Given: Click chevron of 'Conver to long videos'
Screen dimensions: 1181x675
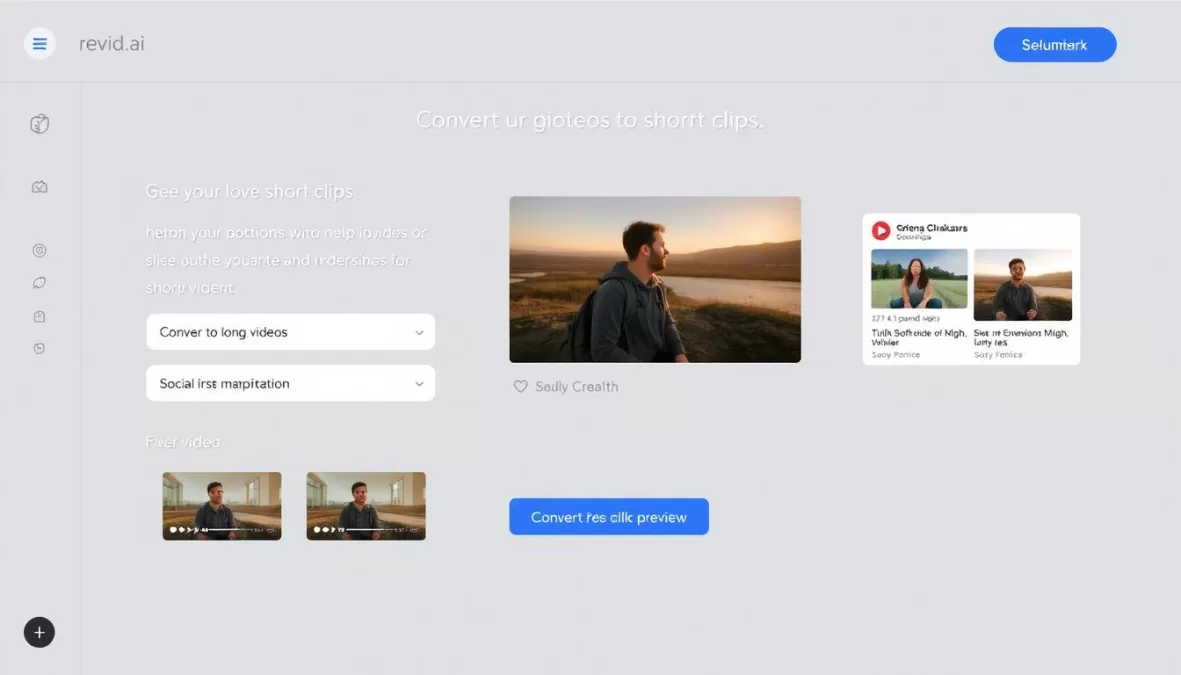Looking at the screenshot, I should coord(419,332).
